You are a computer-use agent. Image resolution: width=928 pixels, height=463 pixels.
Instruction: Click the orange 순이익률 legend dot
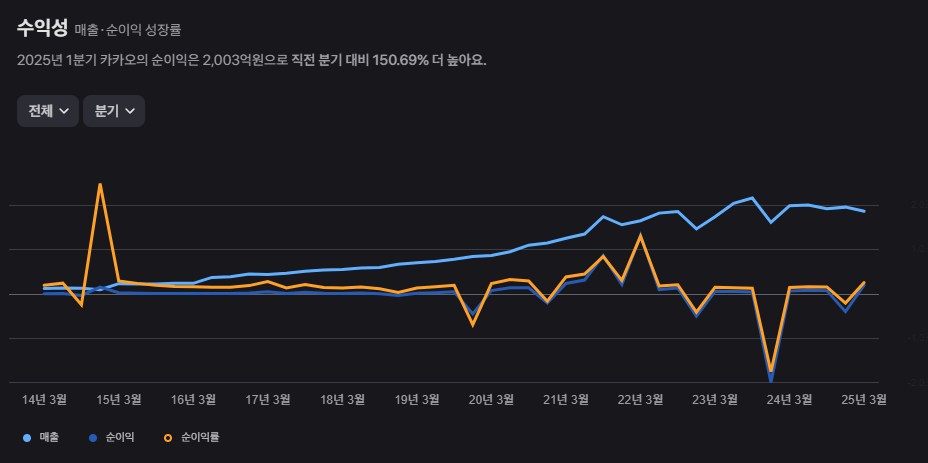[169, 438]
